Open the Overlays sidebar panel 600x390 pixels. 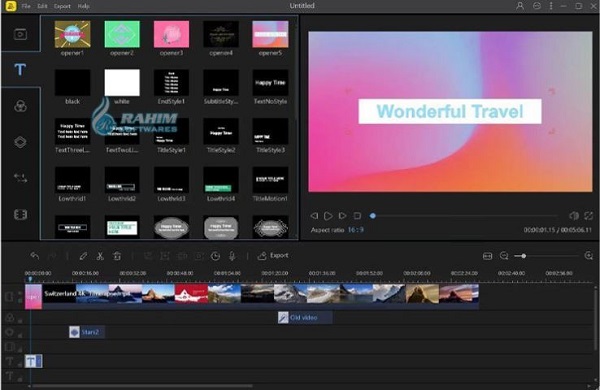(x=20, y=142)
